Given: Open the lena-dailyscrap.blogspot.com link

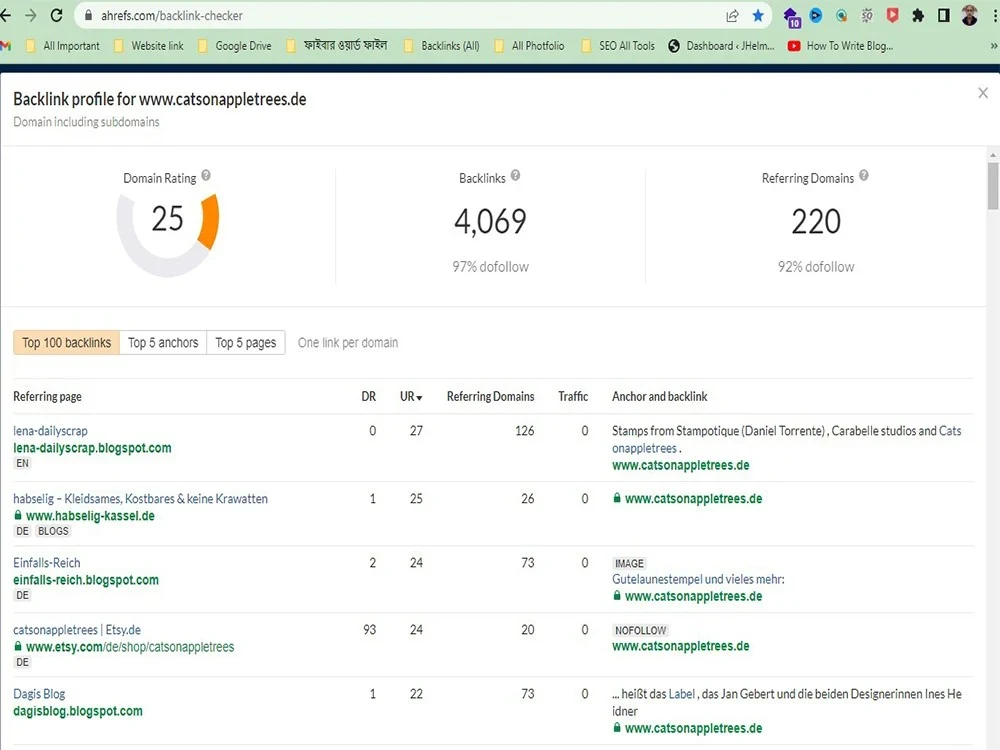Looking at the screenshot, I should (92, 448).
